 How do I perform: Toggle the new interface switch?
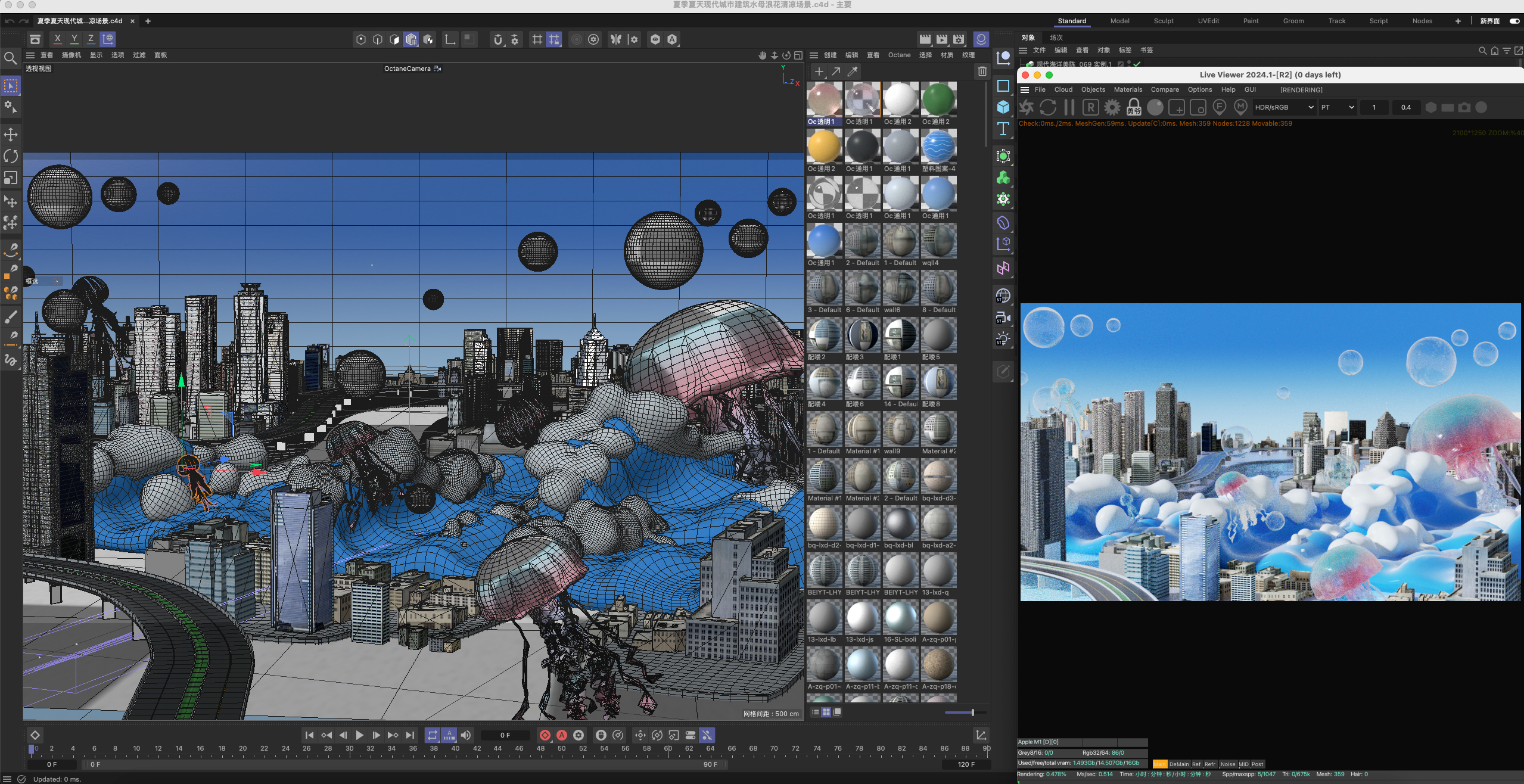pyautogui.click(x=1514, y=21)
